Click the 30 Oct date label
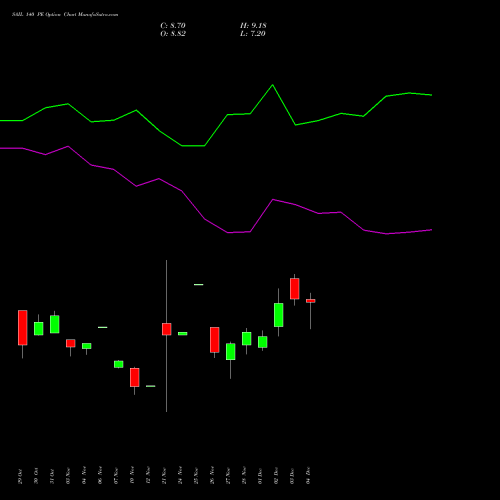The width and height of the screenshot is (500, 500). (x=36, y=476)
